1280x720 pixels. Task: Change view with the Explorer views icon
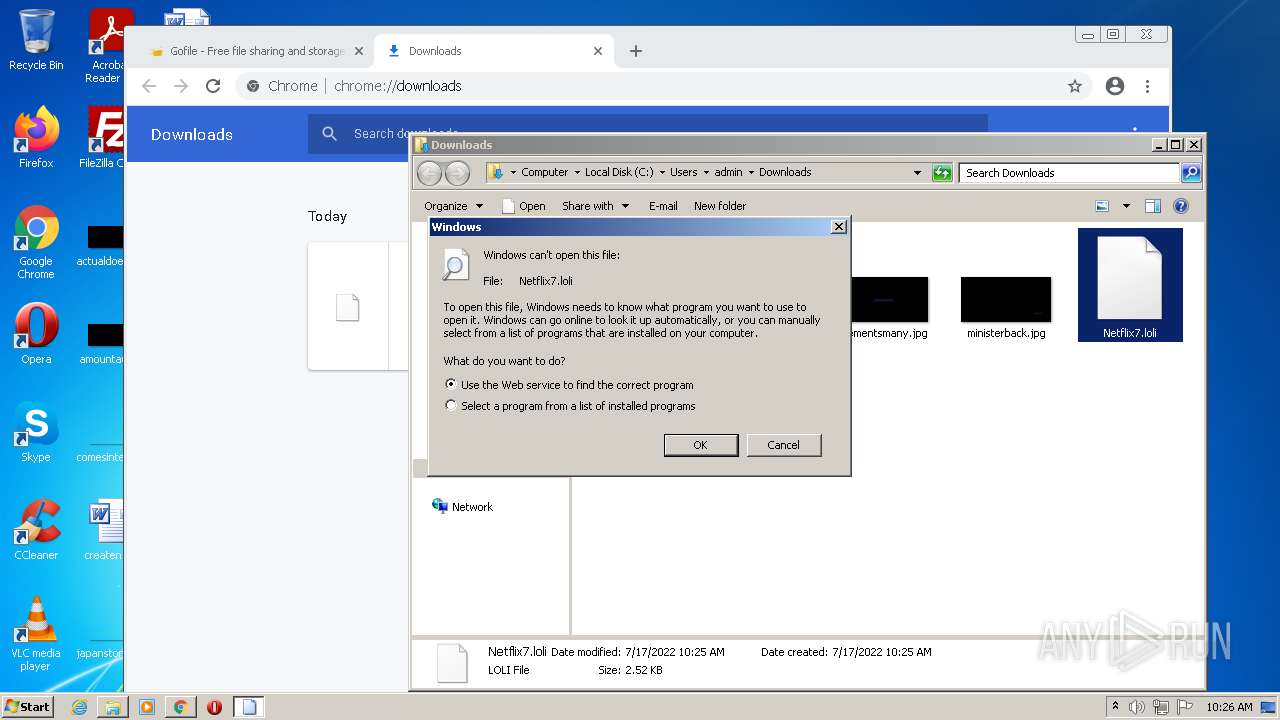click(x=1102, y=206)
